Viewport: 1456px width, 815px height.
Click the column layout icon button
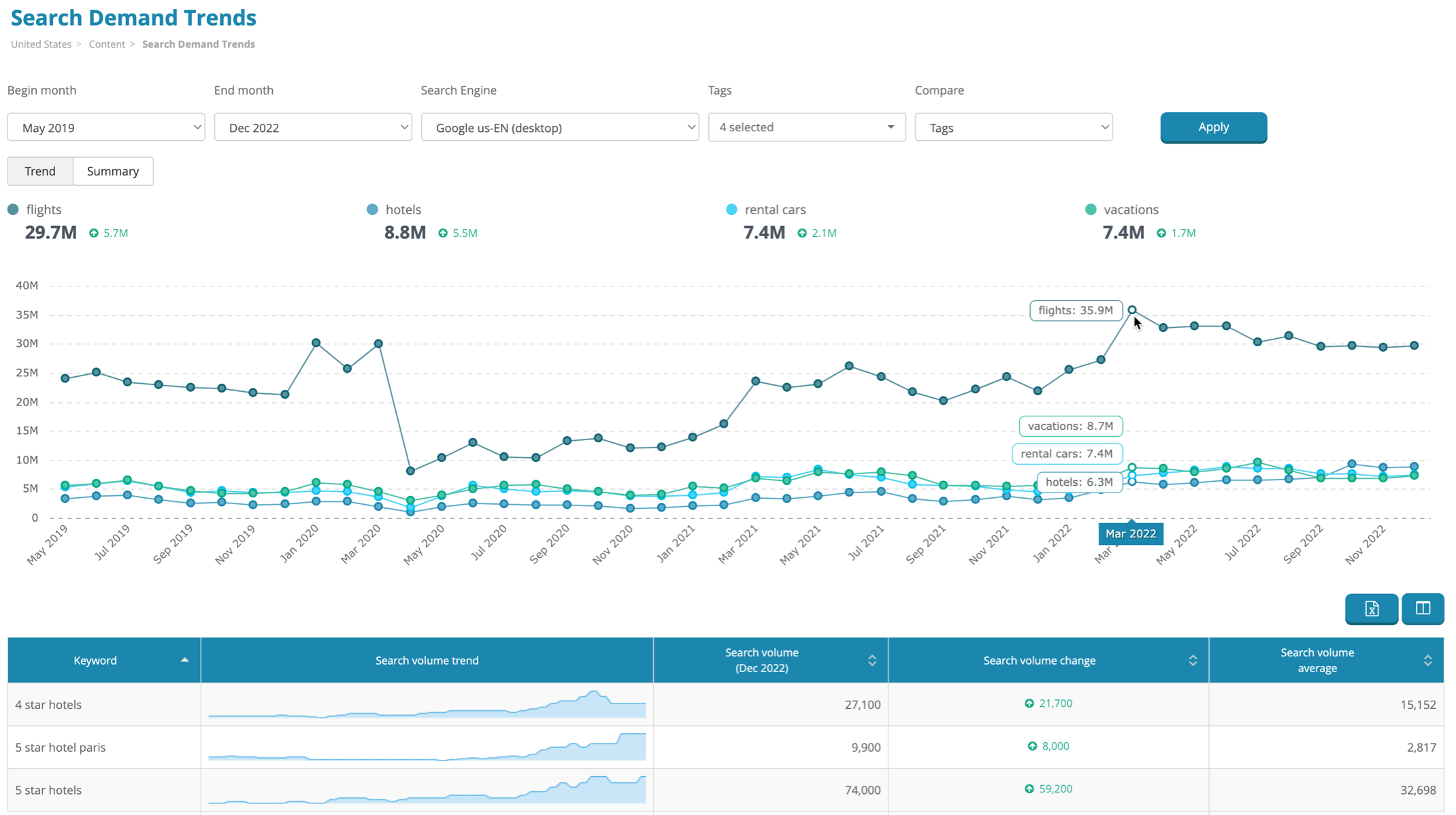click(x=1422, y=608)
